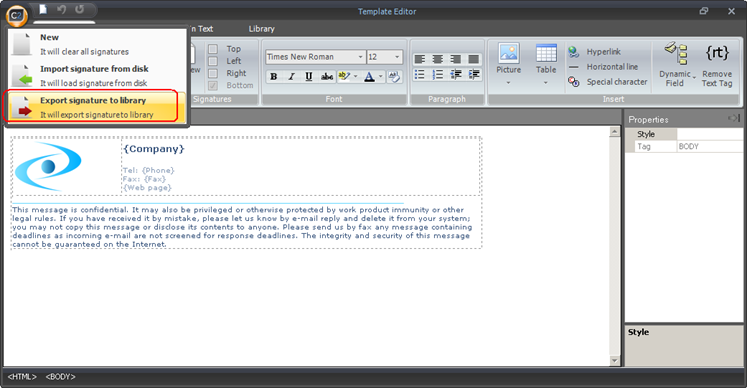The height and width of the screenshot is (388, 747).
Task: Expand the Table dropdown arrow
Action: click(546, 83)
